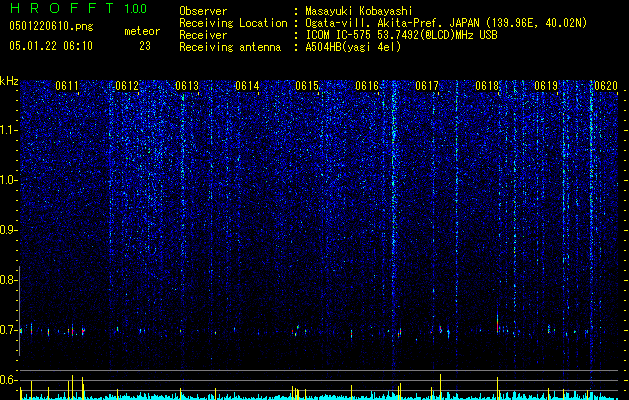
Task: Click the 0.7 kHz frequency label
Action: (8, 330)
